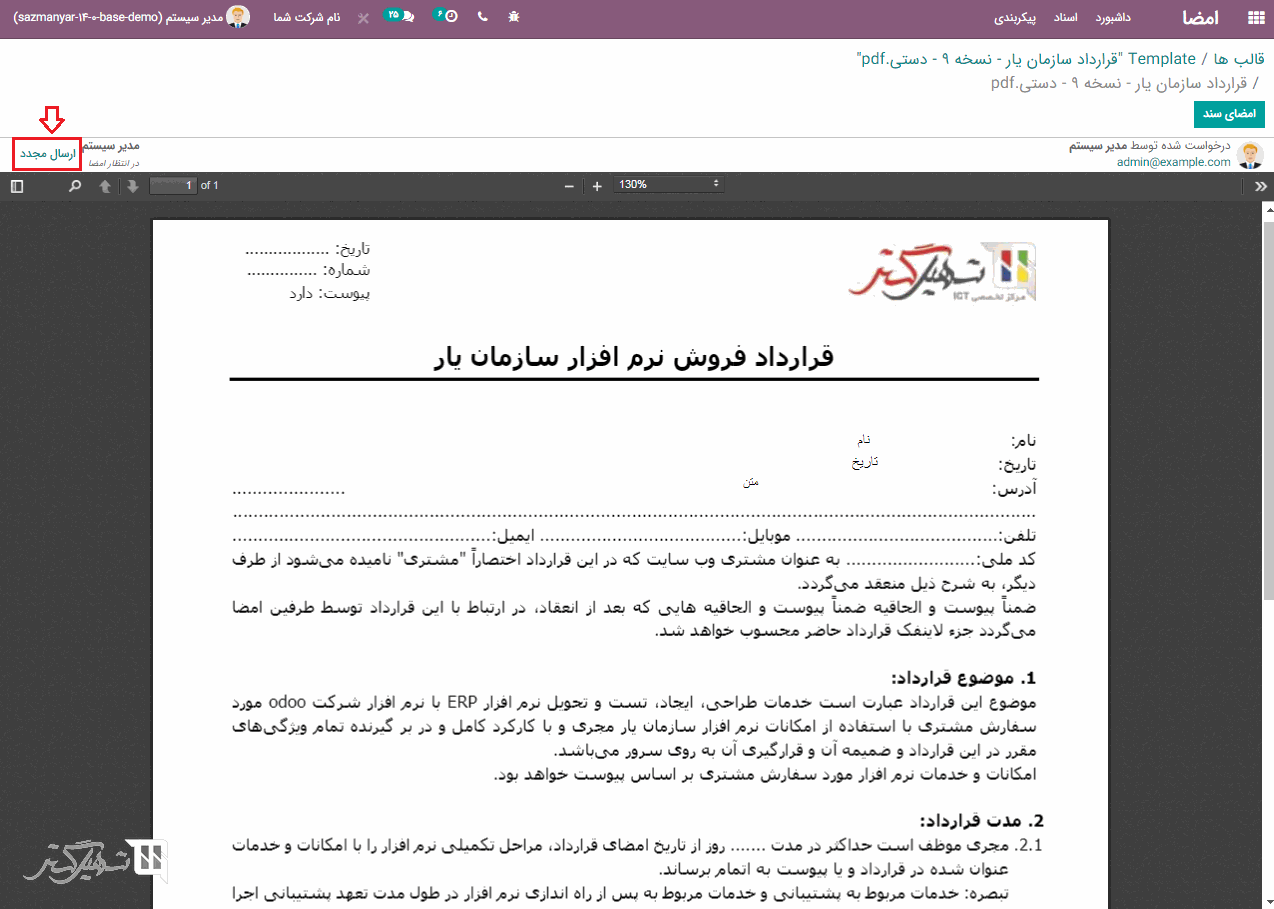
Task: Click the امضای سند button
Action: tap(1229, 114)
